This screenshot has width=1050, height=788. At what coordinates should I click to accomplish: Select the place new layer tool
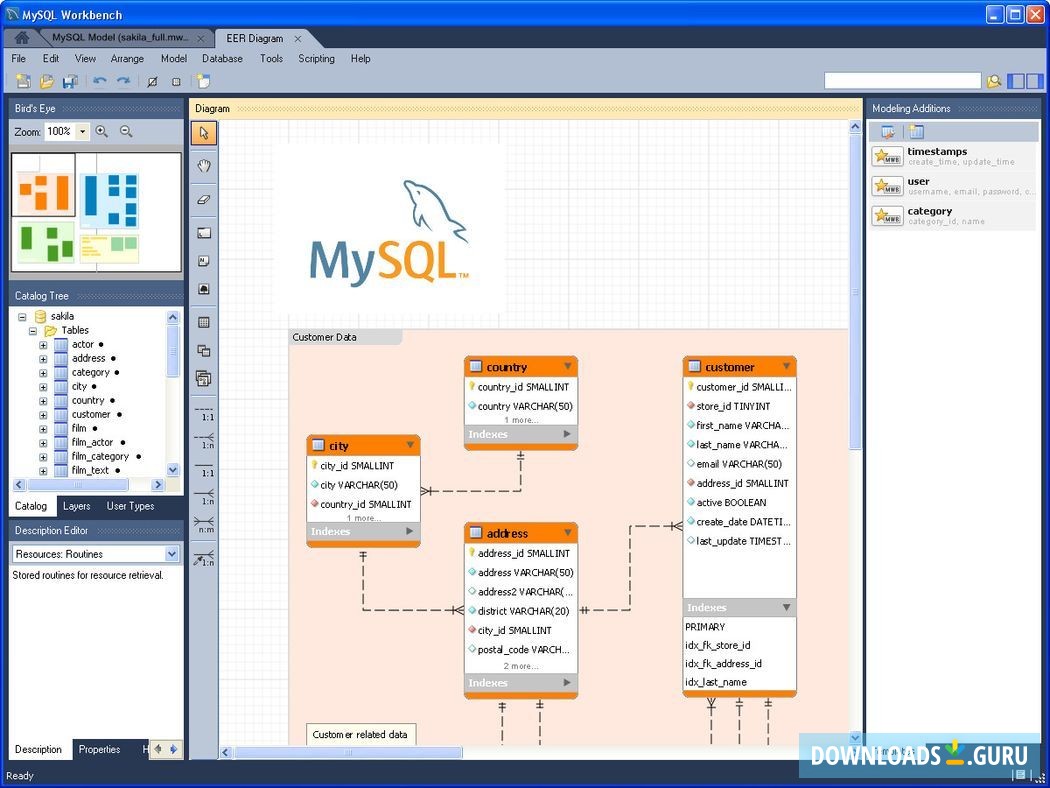coord(204,233)
